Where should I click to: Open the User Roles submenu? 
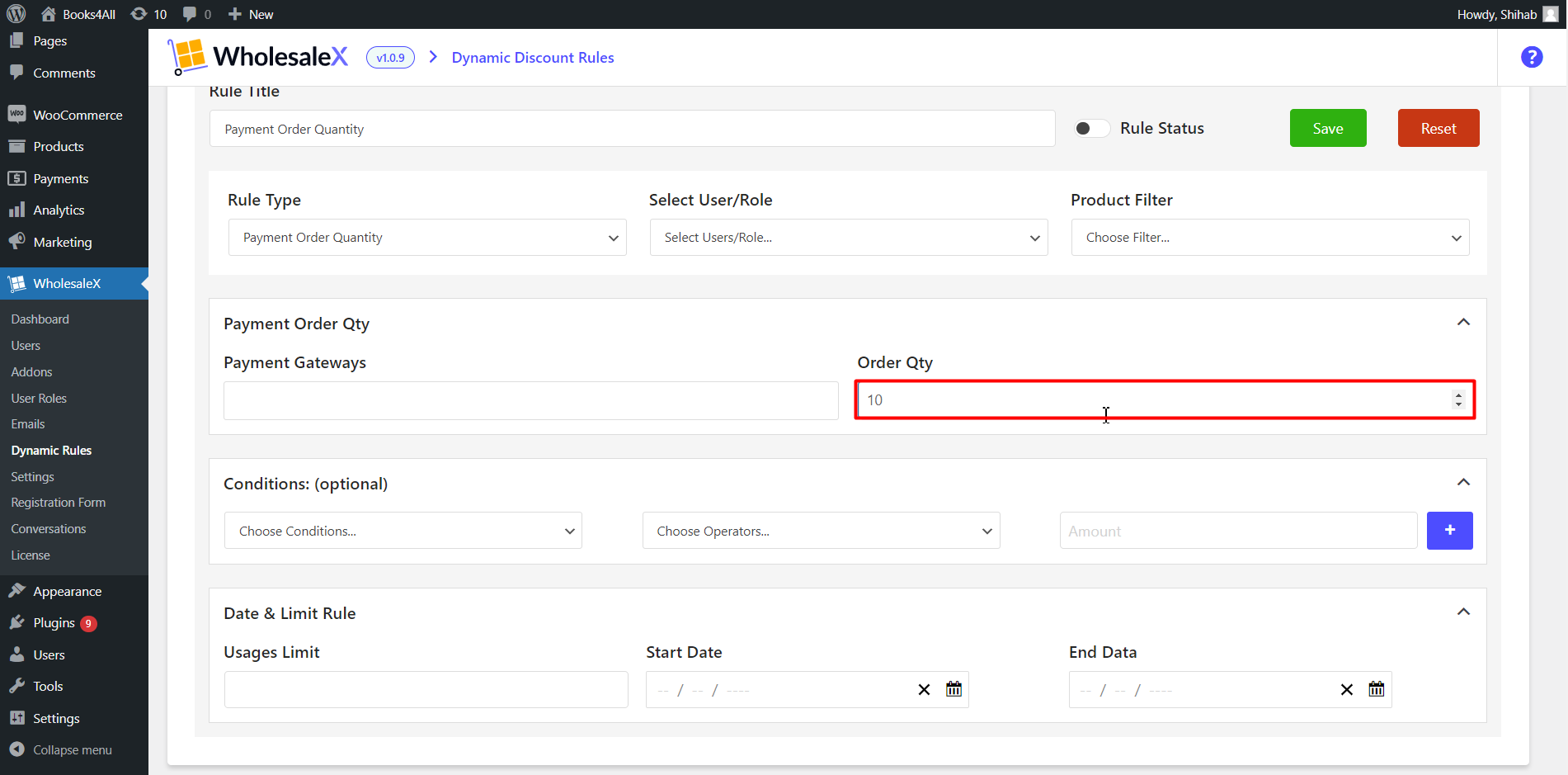[x=39, y=399]
